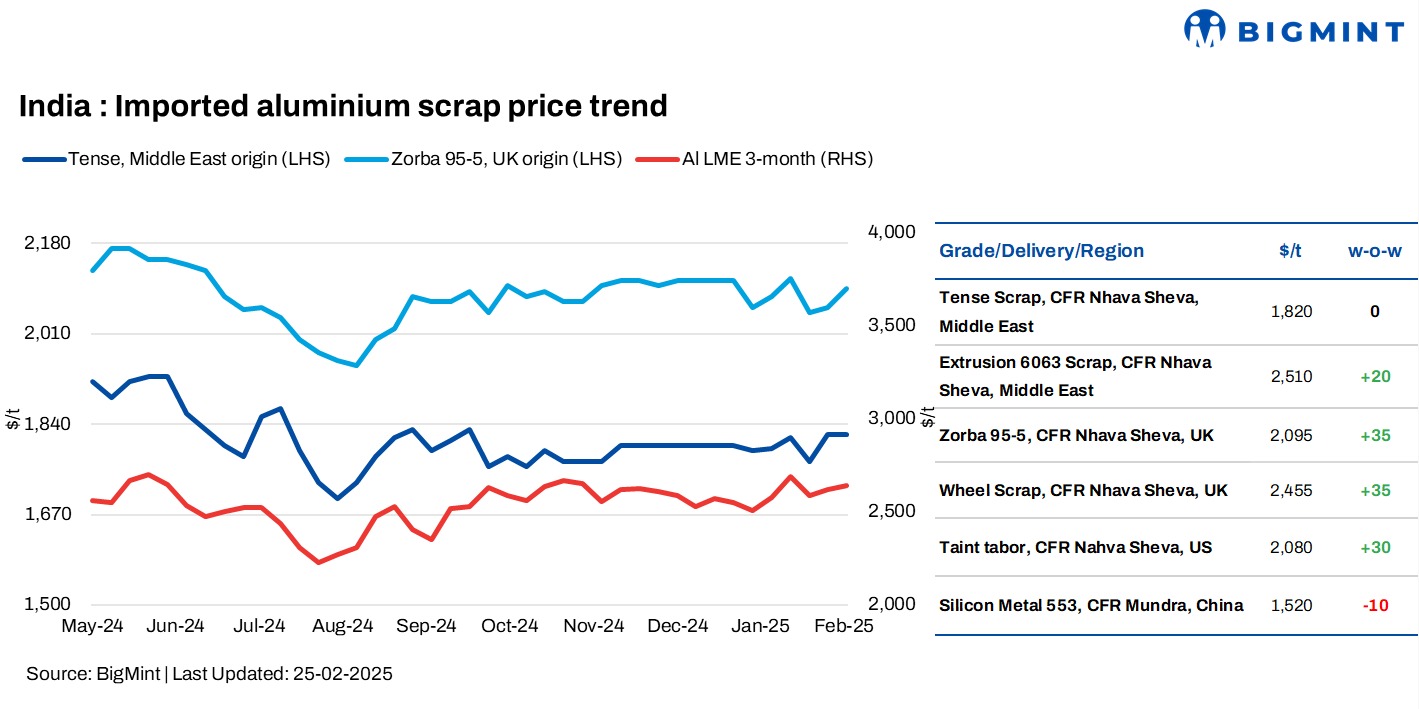1419x709 pixels.
Task: Click the Source: BigMint footer text
Action: pos(209,674)
